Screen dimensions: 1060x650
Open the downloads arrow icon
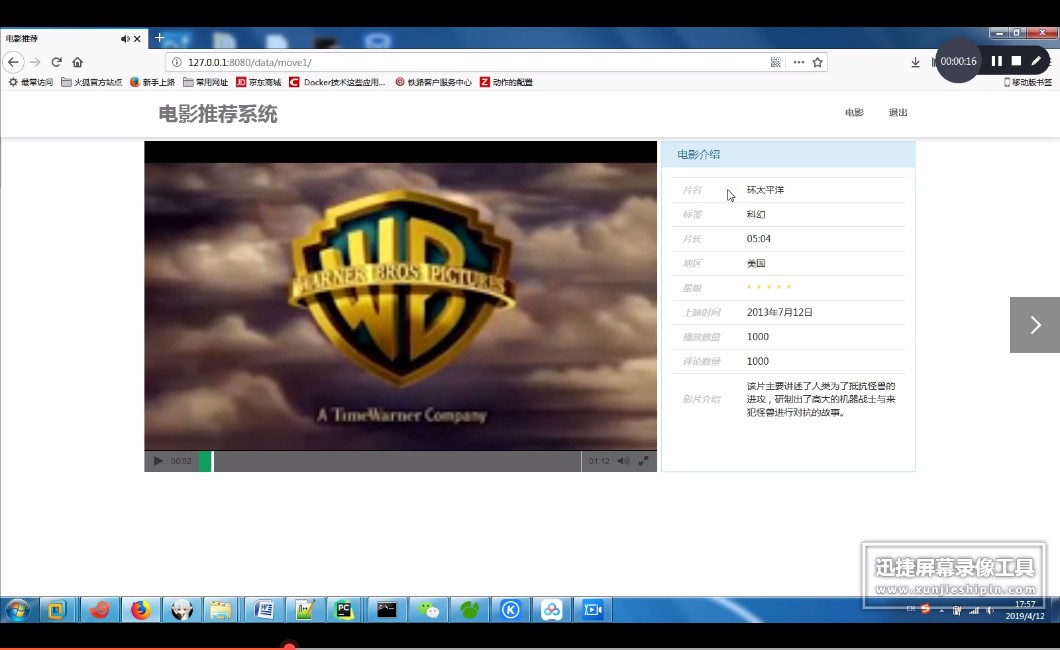915,62
